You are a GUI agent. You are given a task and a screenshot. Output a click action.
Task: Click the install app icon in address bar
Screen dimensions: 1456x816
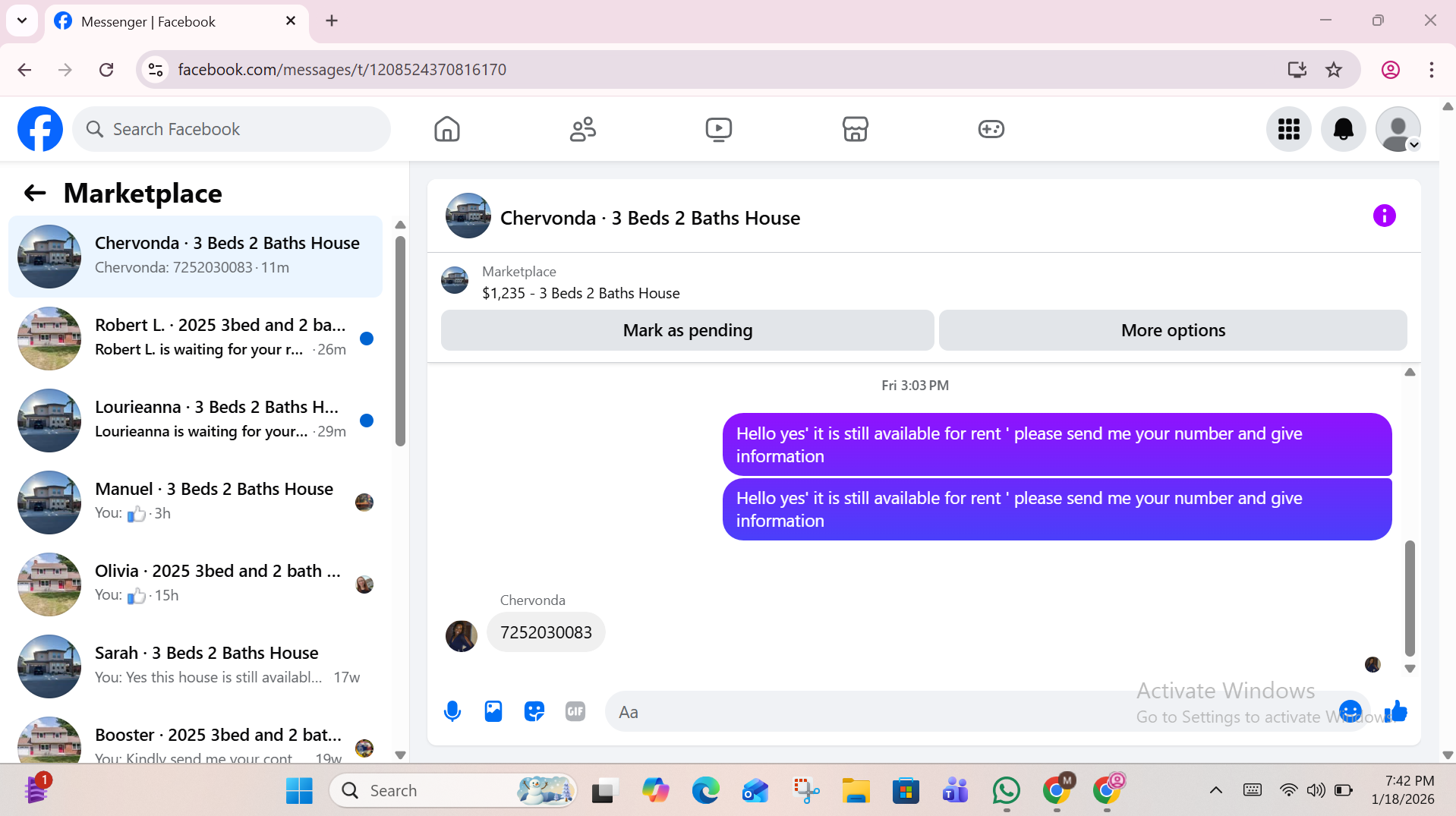tap(1297, 70)
